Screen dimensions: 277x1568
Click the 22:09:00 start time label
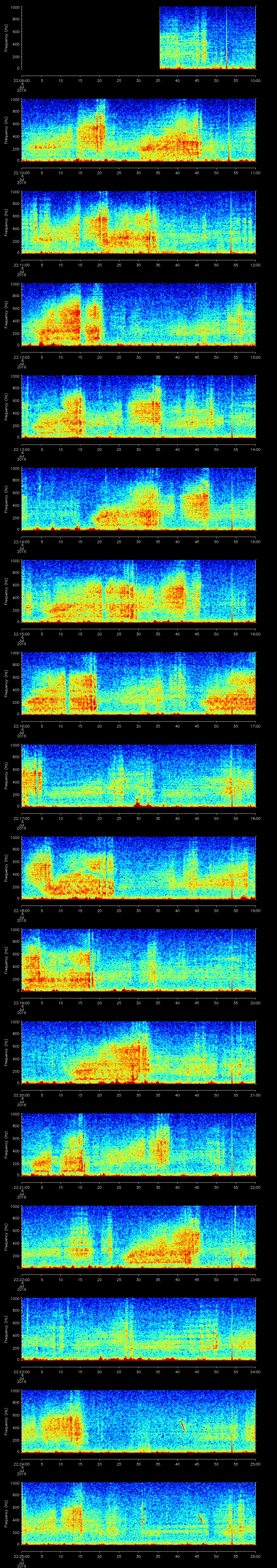pyautogui.click(x=21, y=80)
